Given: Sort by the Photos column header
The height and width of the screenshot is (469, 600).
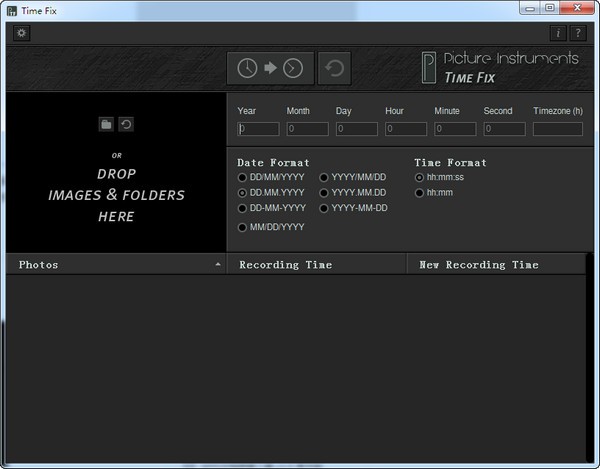Looking at the screenshot, I should tap(115, 265).
